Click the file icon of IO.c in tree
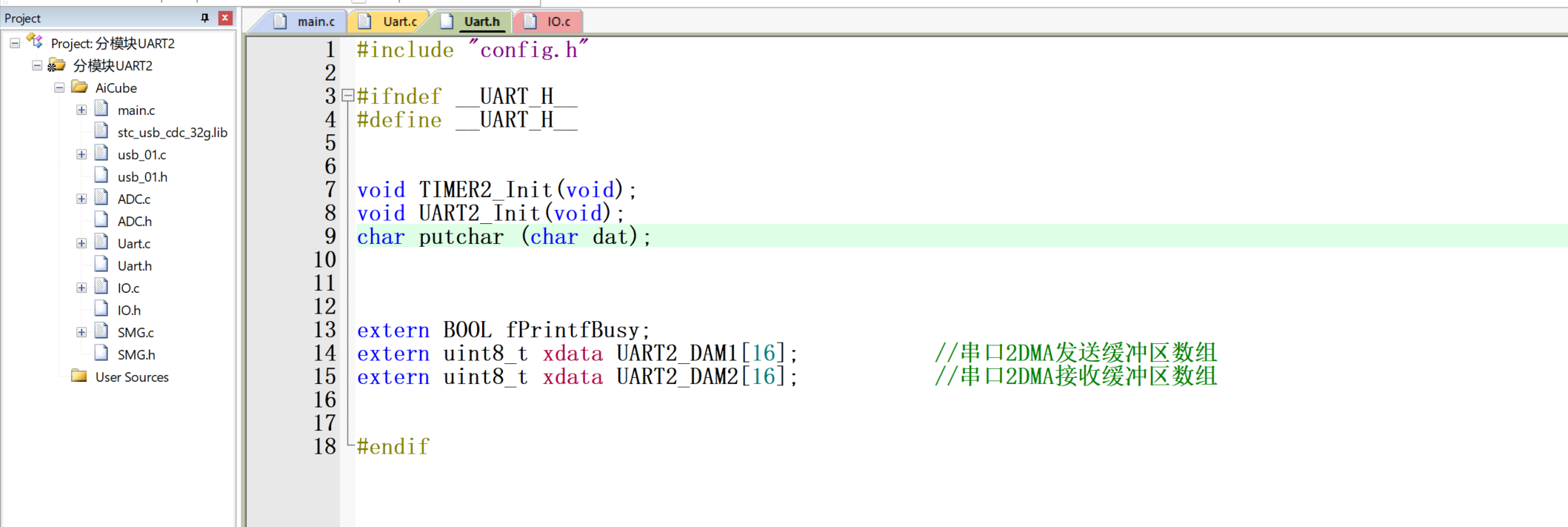This screenshot has height=527, width=1568. [101, 287]
